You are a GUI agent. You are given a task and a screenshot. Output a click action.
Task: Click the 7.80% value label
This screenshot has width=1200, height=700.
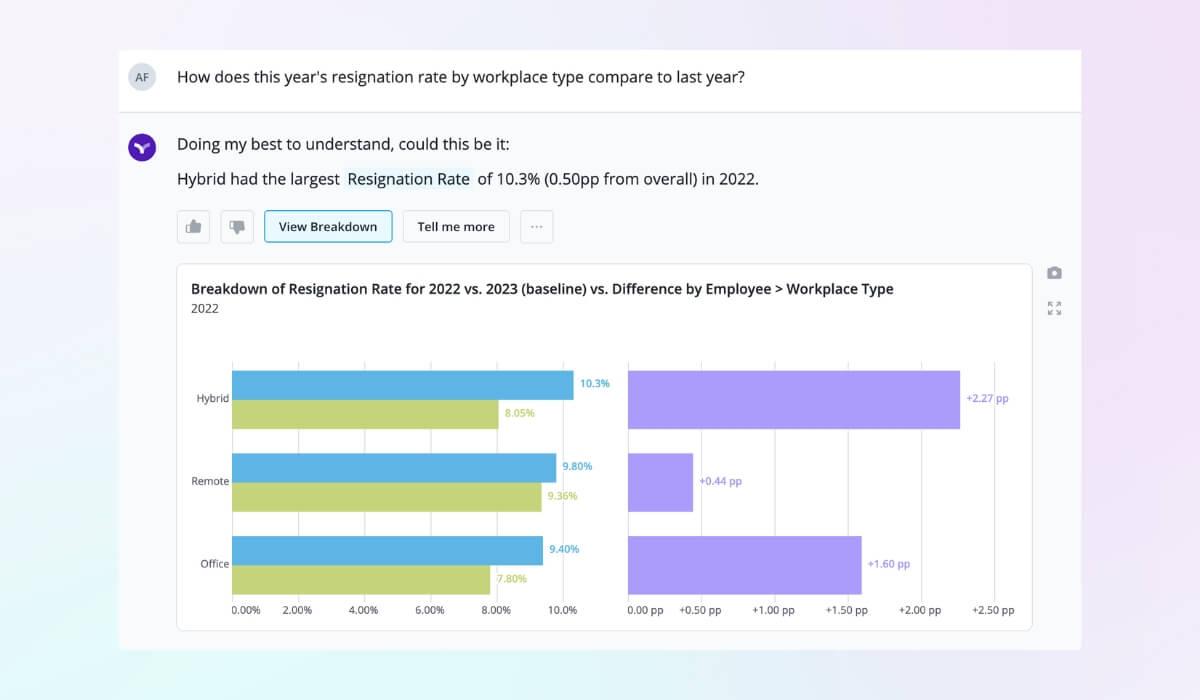pyautogui.click(x=510, y=579)
